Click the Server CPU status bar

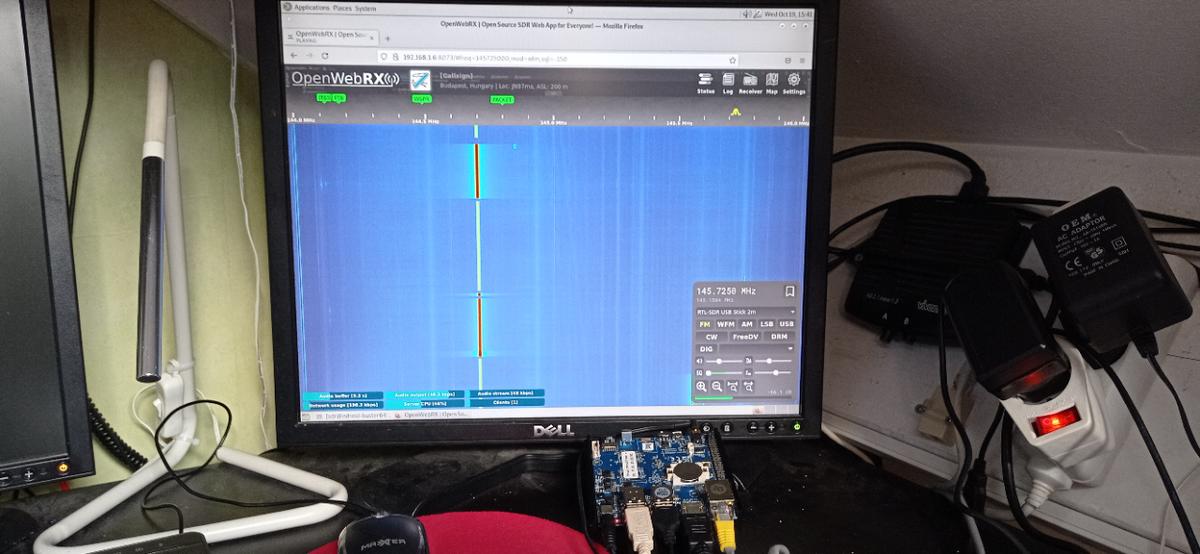(x=425, y=403)
